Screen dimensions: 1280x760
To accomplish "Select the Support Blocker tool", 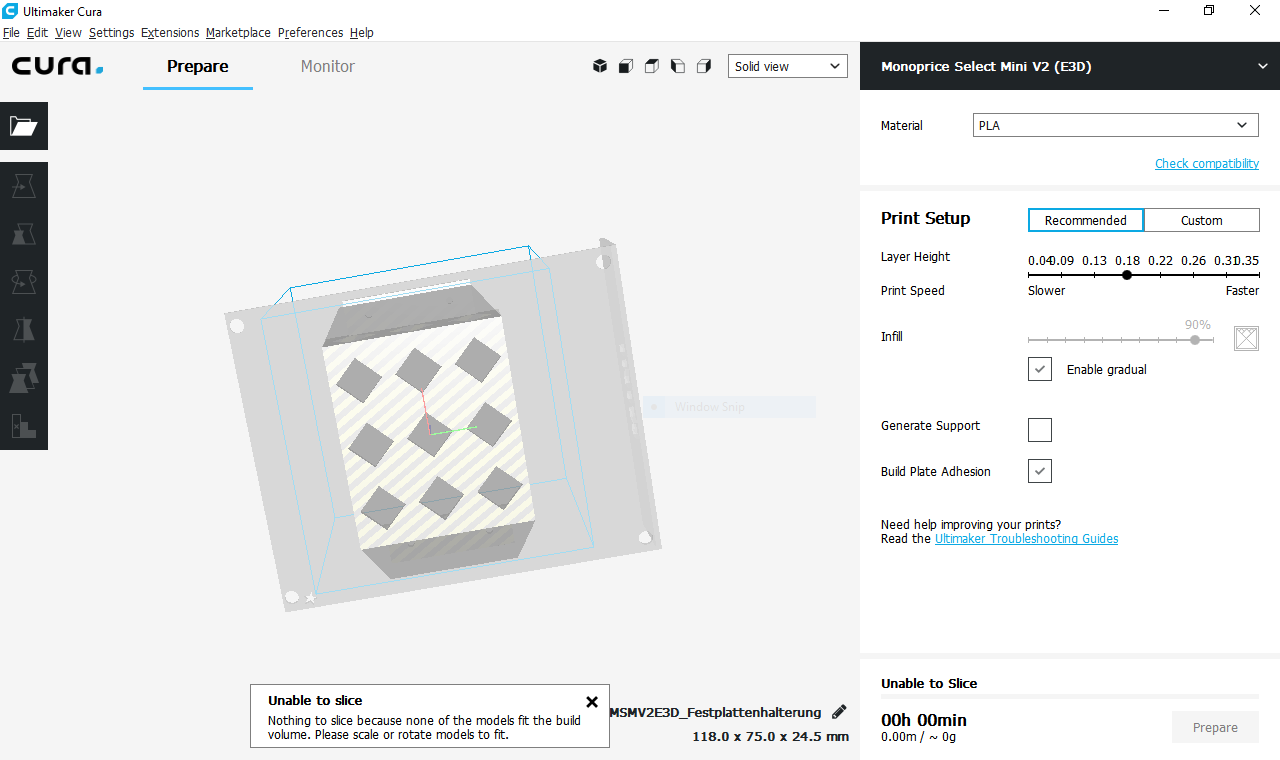I will 23,426.
